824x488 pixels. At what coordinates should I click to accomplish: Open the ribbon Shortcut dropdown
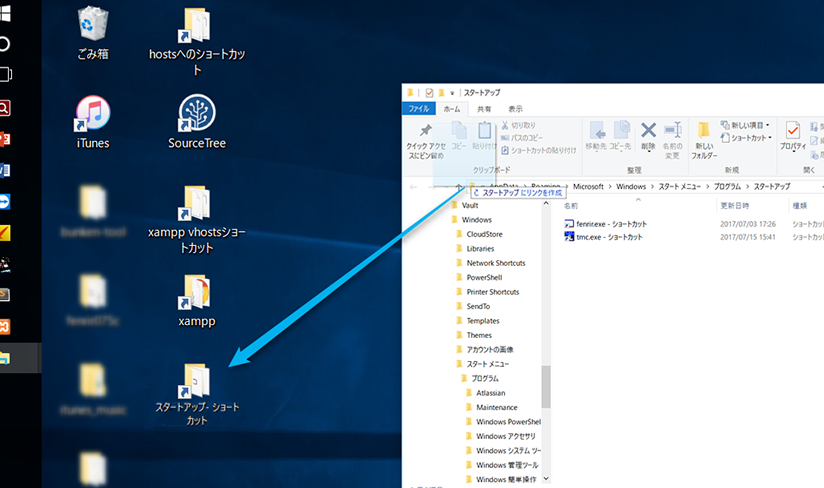(746, 138)
